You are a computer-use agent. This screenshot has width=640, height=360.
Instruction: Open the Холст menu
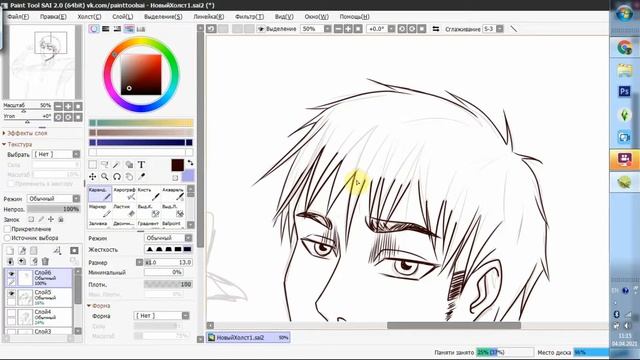coord(89,17)
